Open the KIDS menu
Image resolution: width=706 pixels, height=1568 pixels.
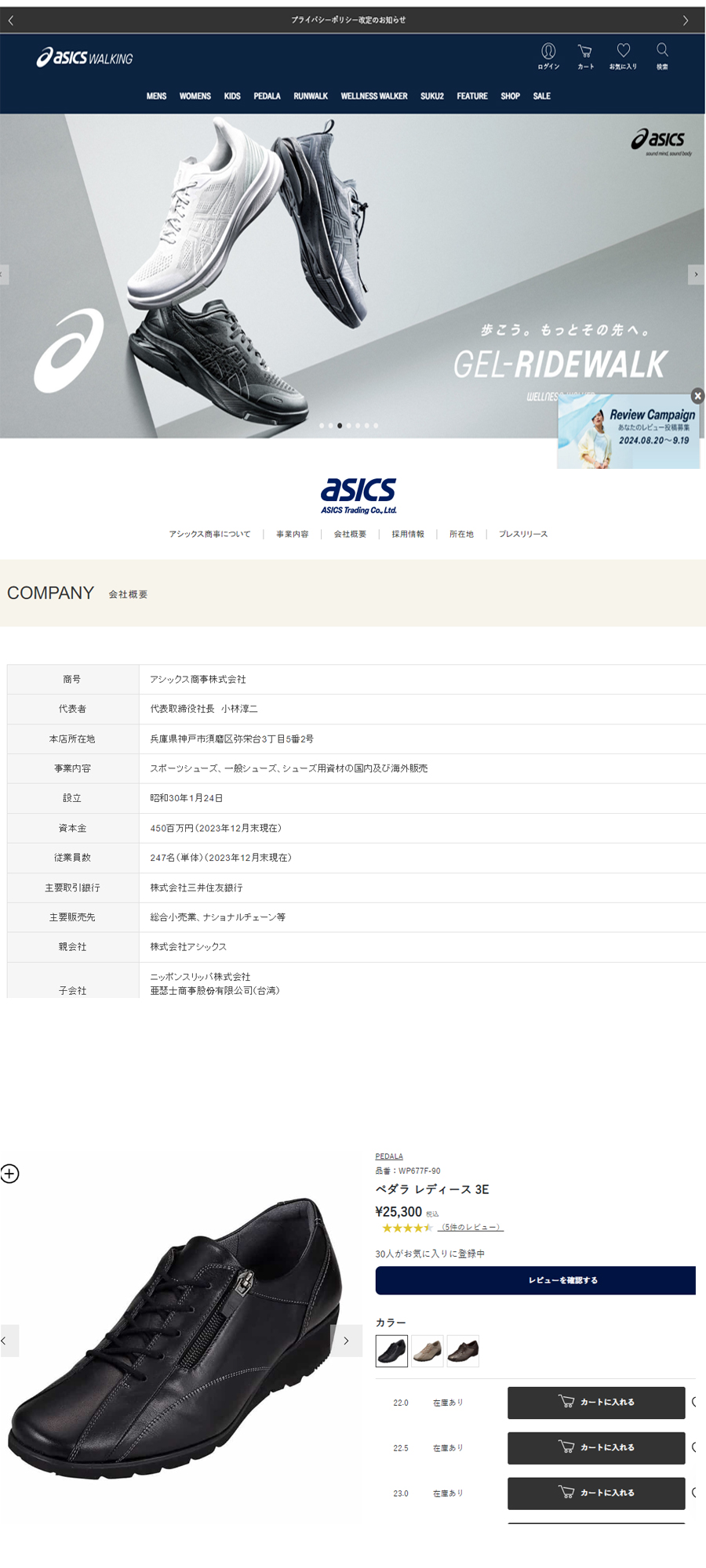tap(232, 96)
